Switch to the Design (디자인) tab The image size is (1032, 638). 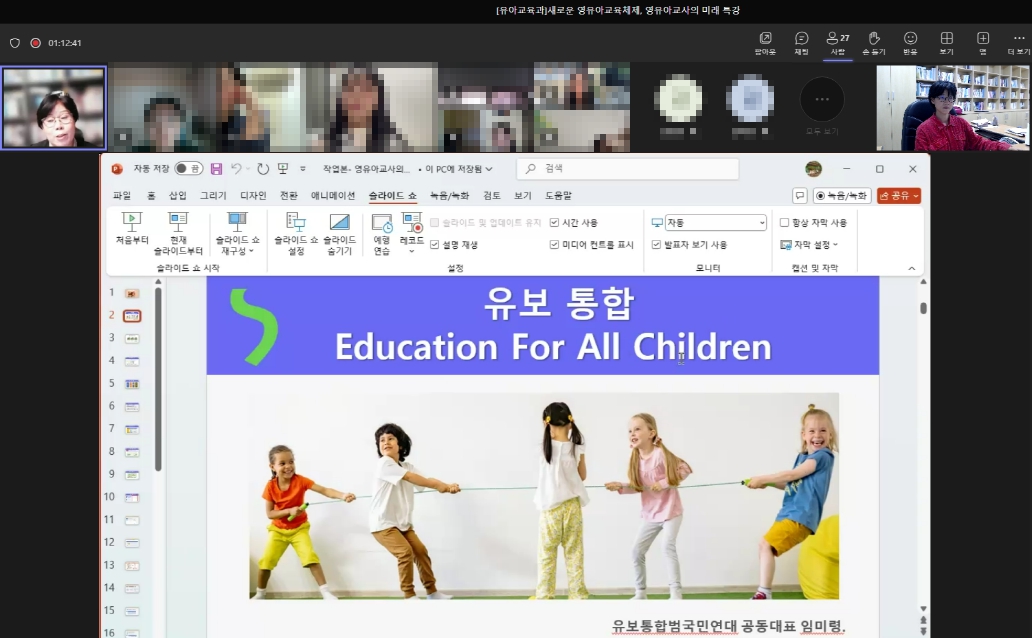253,196
